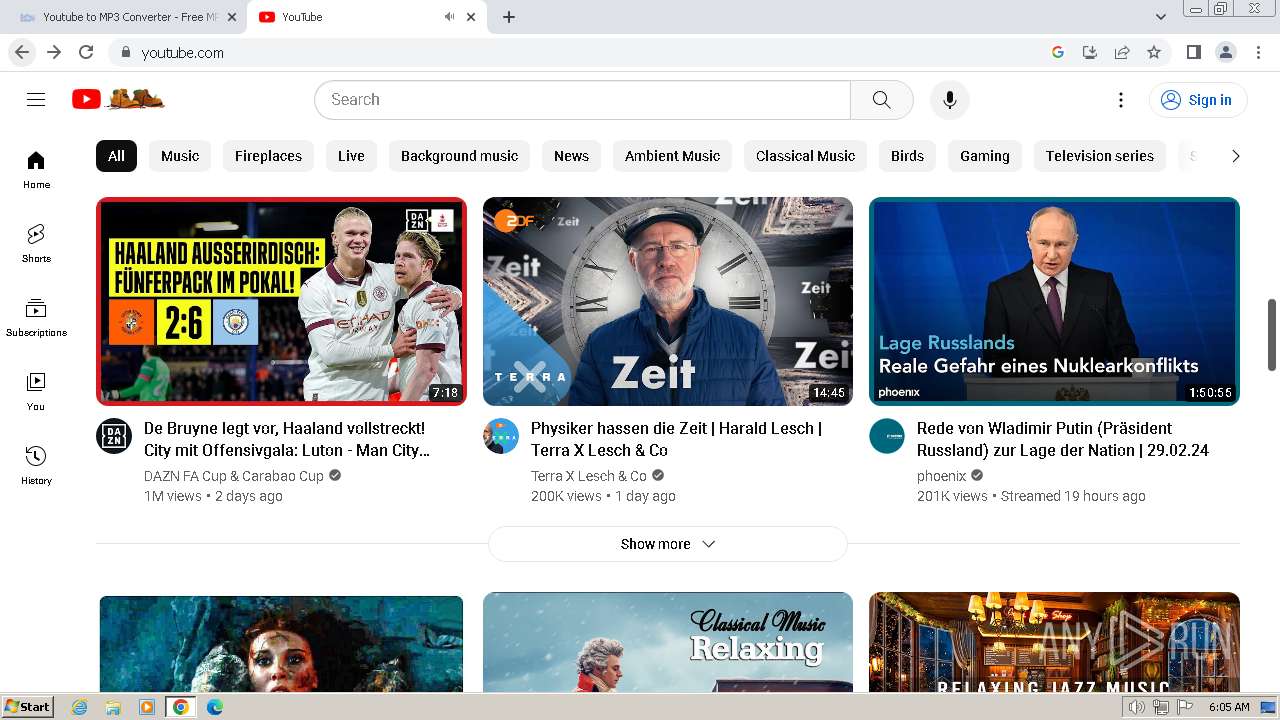Select the Music filter chip
1280x720 pixels.
pos(180,156)
